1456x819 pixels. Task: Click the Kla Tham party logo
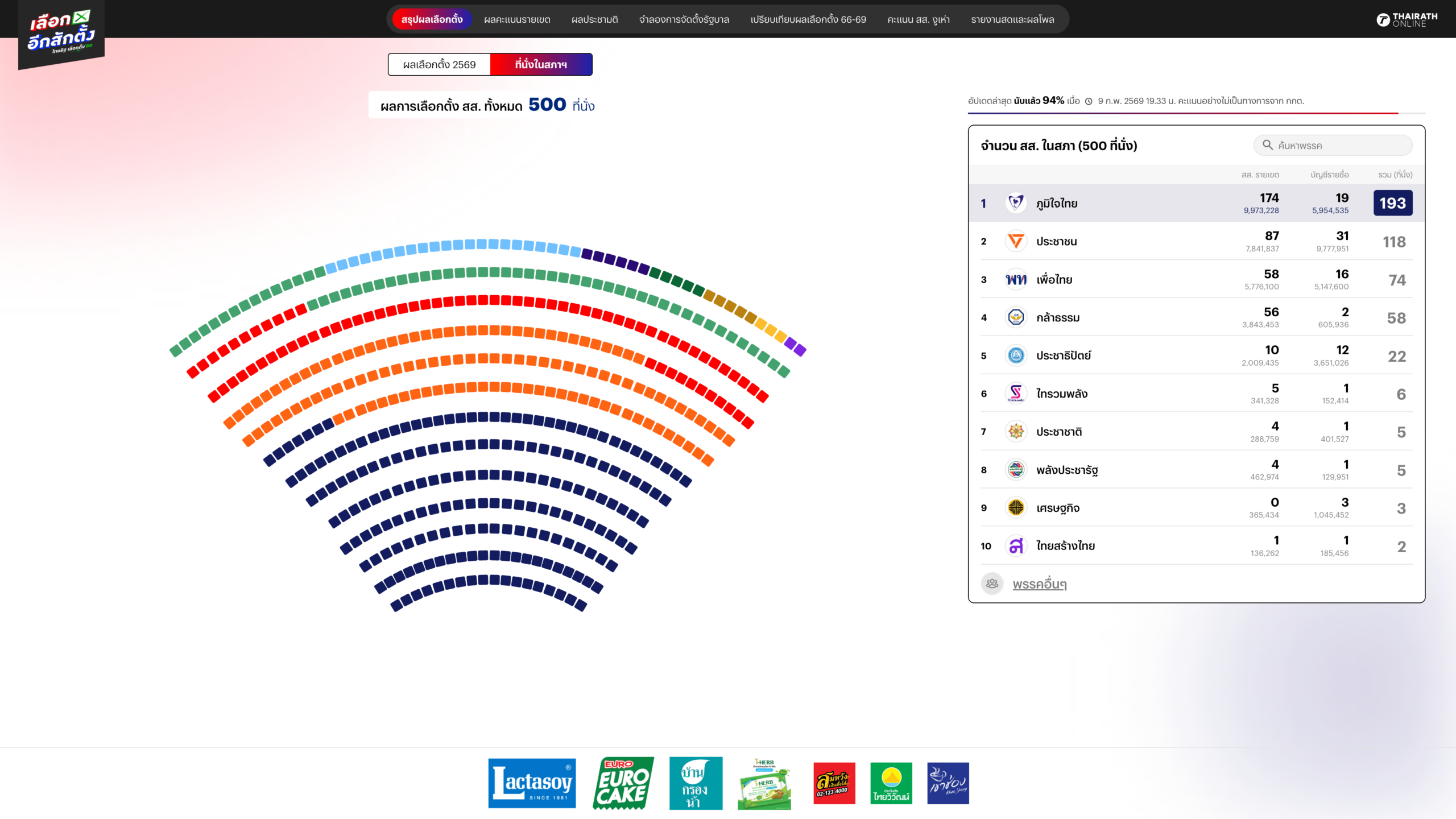(1016, 317)
